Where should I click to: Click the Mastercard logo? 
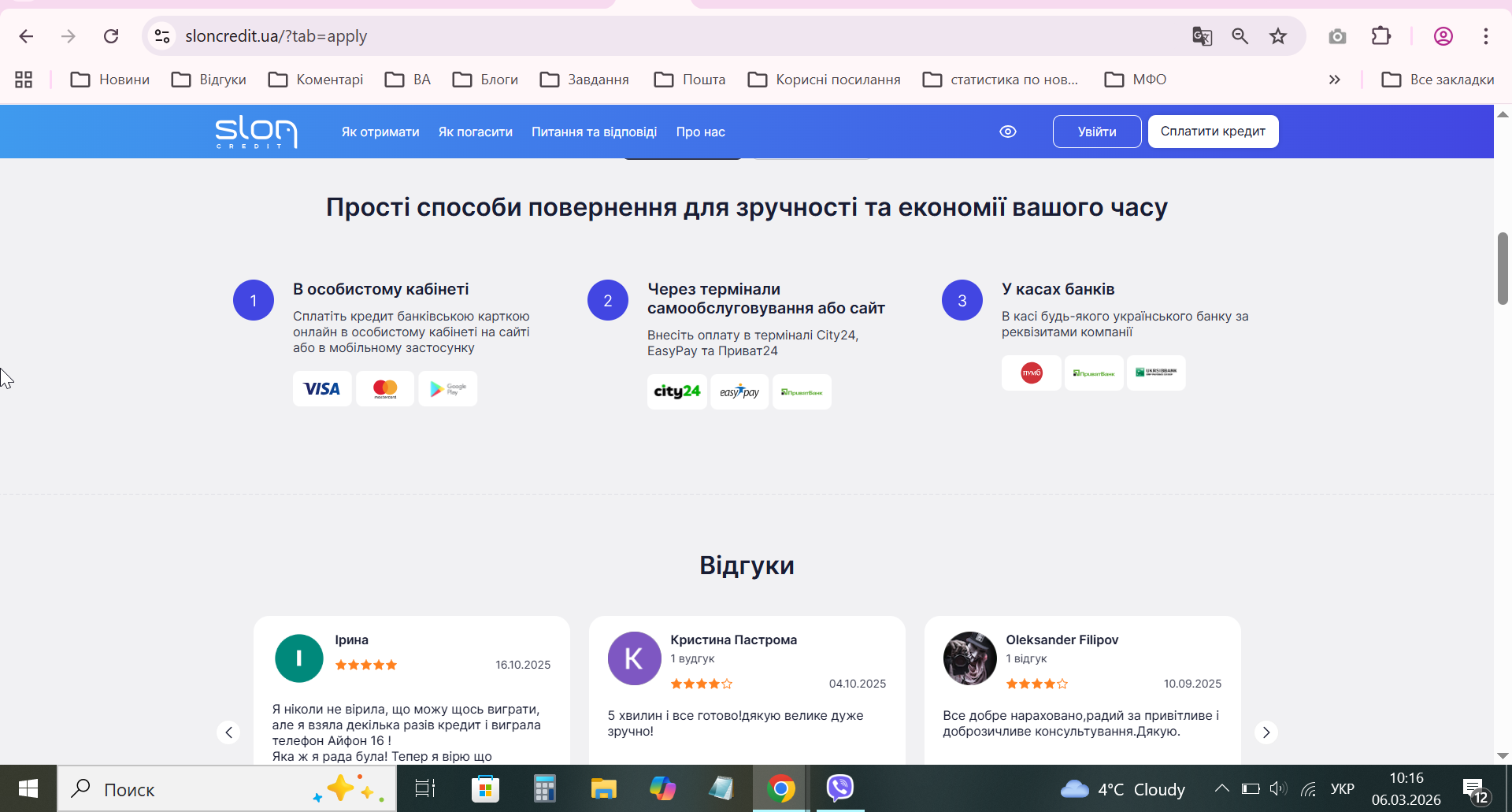[x=385, y=389]
